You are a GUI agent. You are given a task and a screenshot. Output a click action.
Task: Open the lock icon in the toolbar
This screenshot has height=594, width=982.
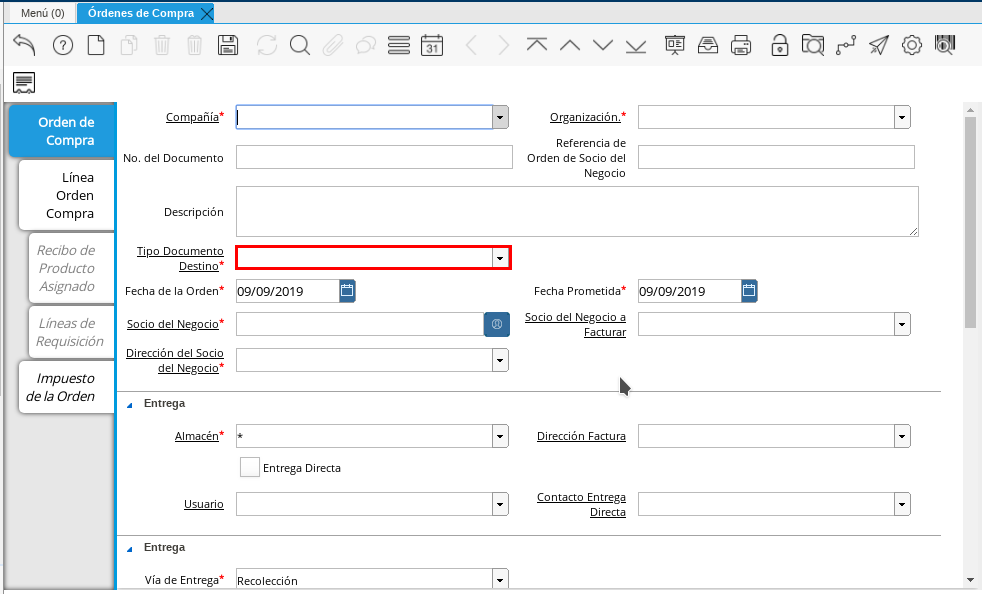pyautogui.click(x=780, y=45)
